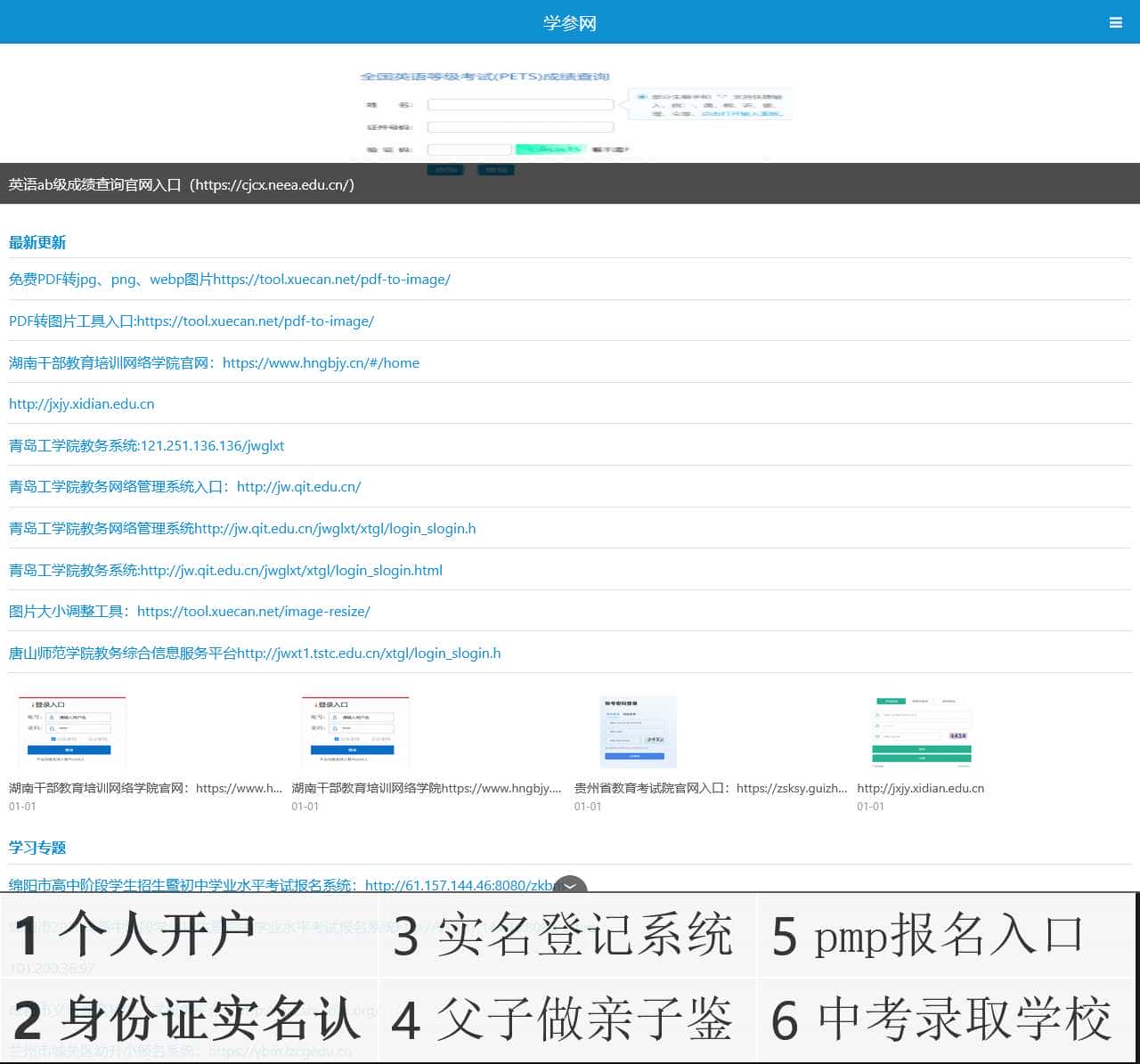Select ad item 1 个人开户
Image resolution: width=1140 pixels, height=1064 pixels.
[x=135, y=935]
